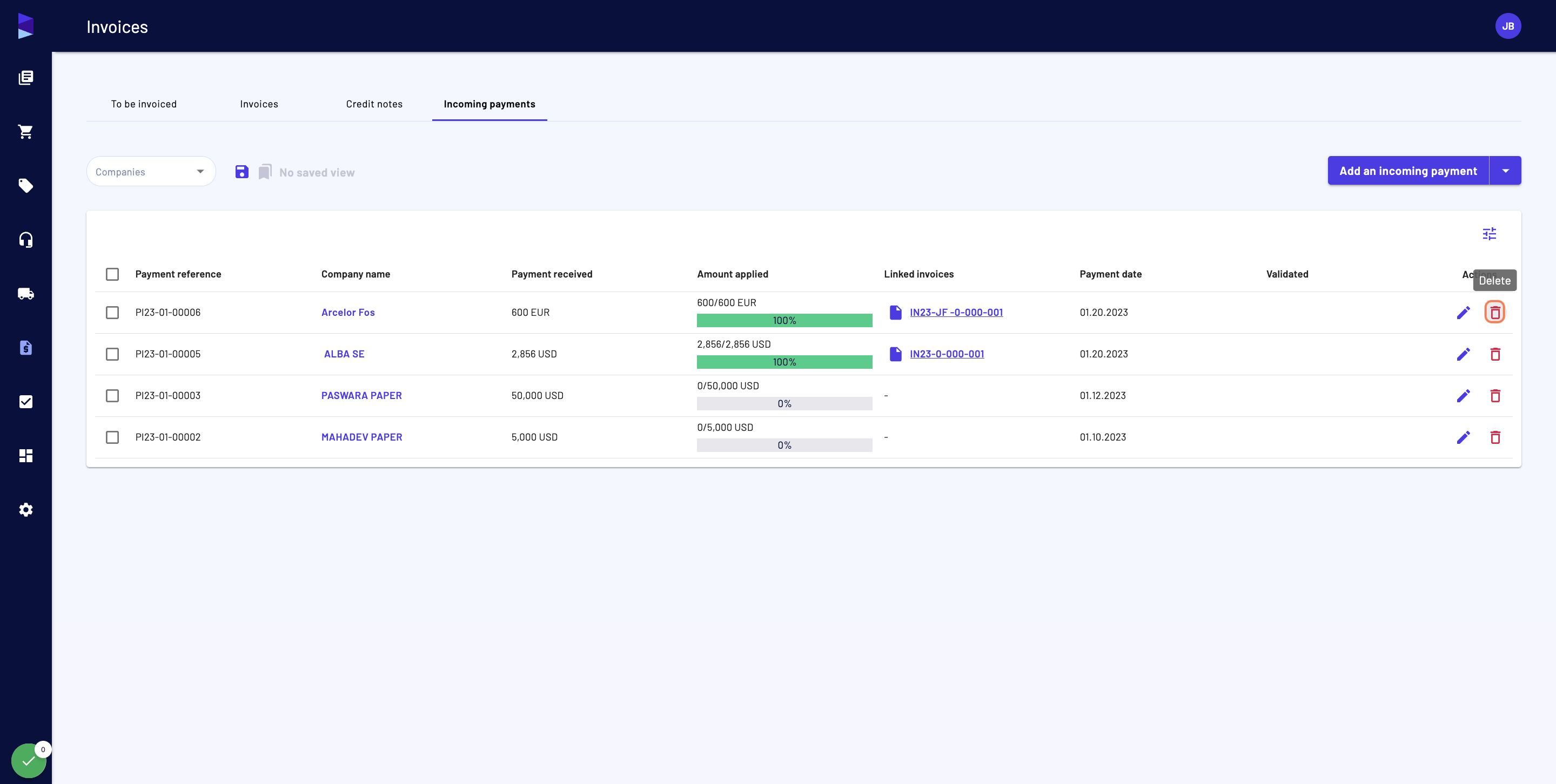Open the headset support sidebar icon
The width and height of the screenshot is (1556, 784).
point(25,240)
